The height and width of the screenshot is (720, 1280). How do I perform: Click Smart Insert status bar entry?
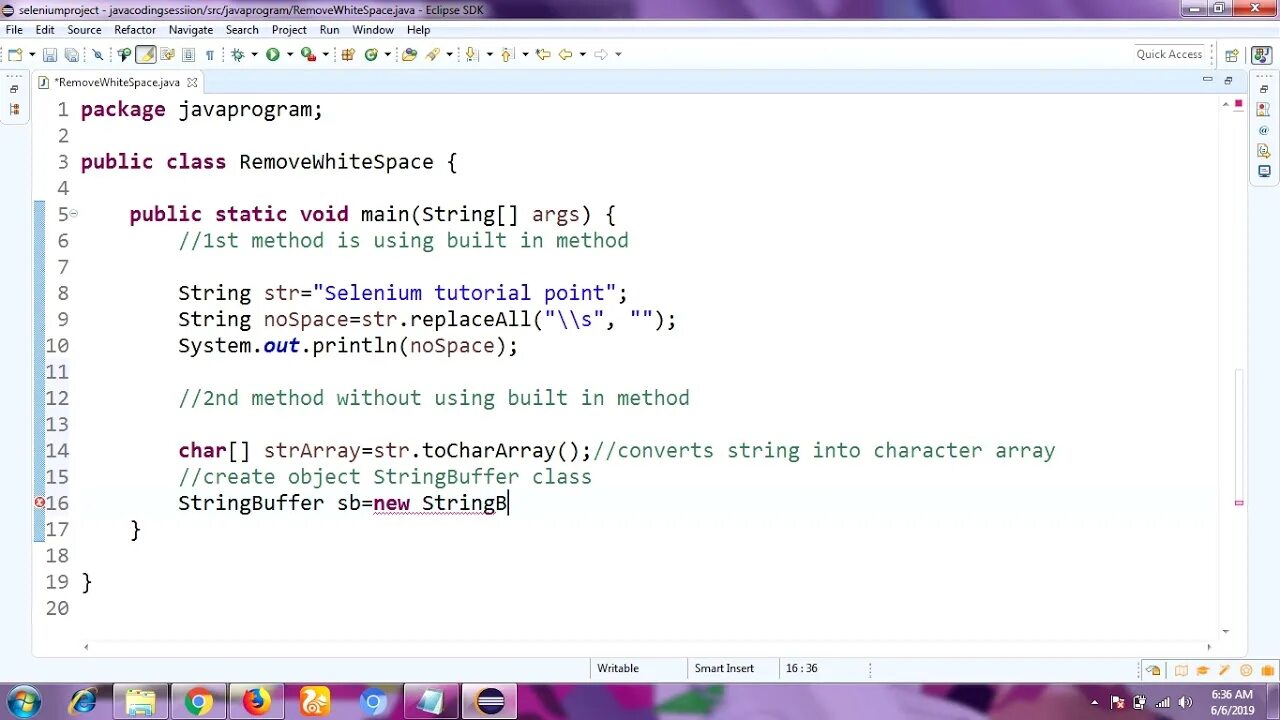(724, 668)
